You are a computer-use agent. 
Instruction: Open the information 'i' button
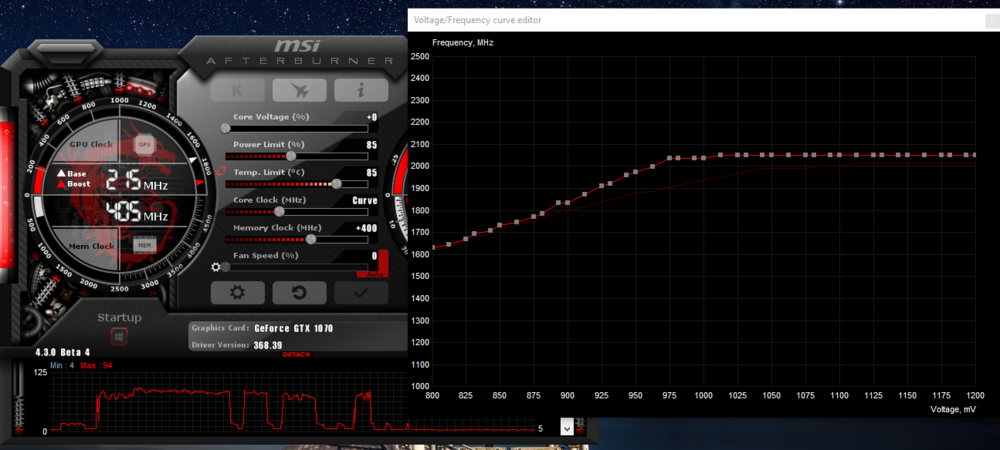[x=361, y=89]
